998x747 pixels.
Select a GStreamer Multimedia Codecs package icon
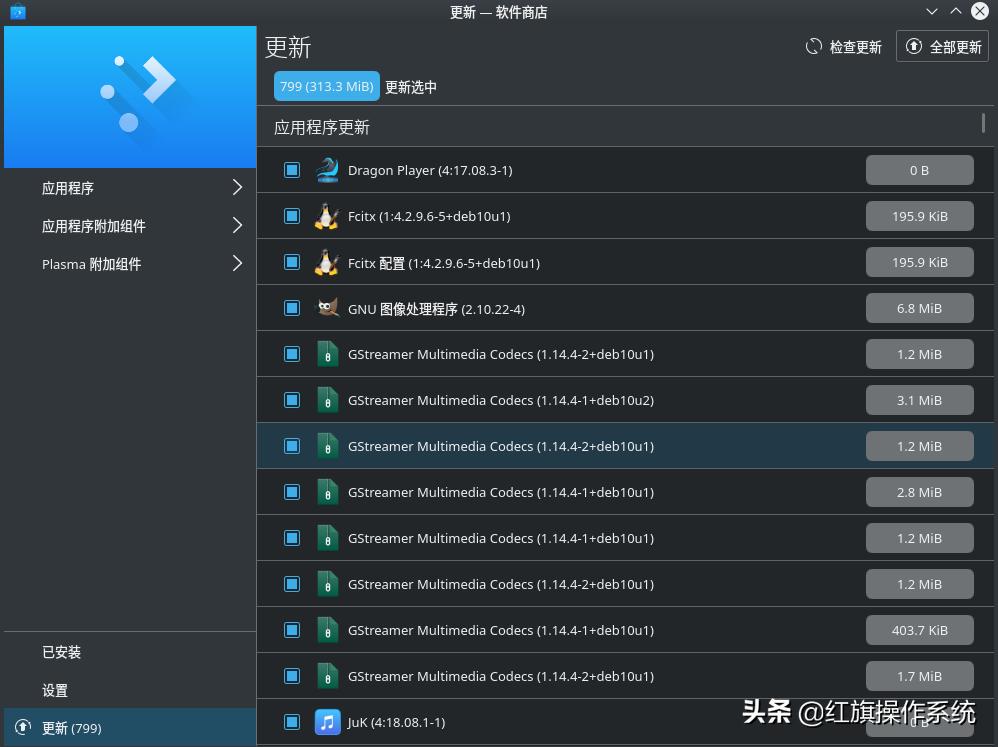[327, 354]
